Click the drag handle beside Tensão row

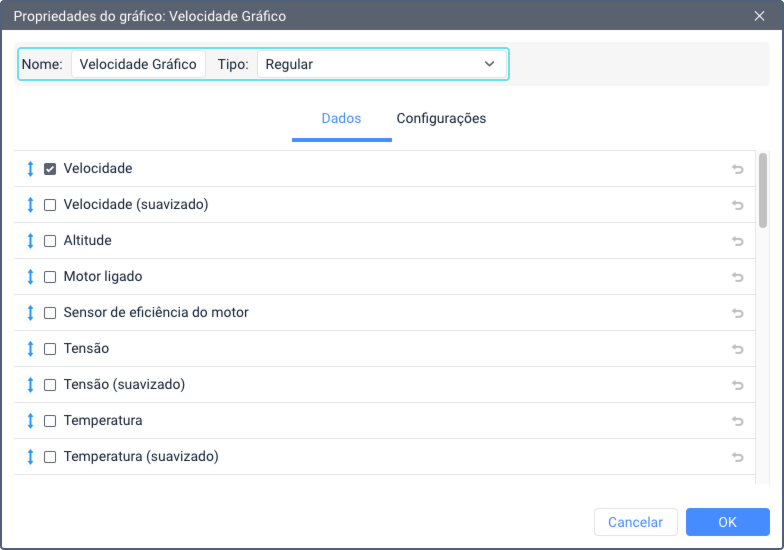coord(30,349)
